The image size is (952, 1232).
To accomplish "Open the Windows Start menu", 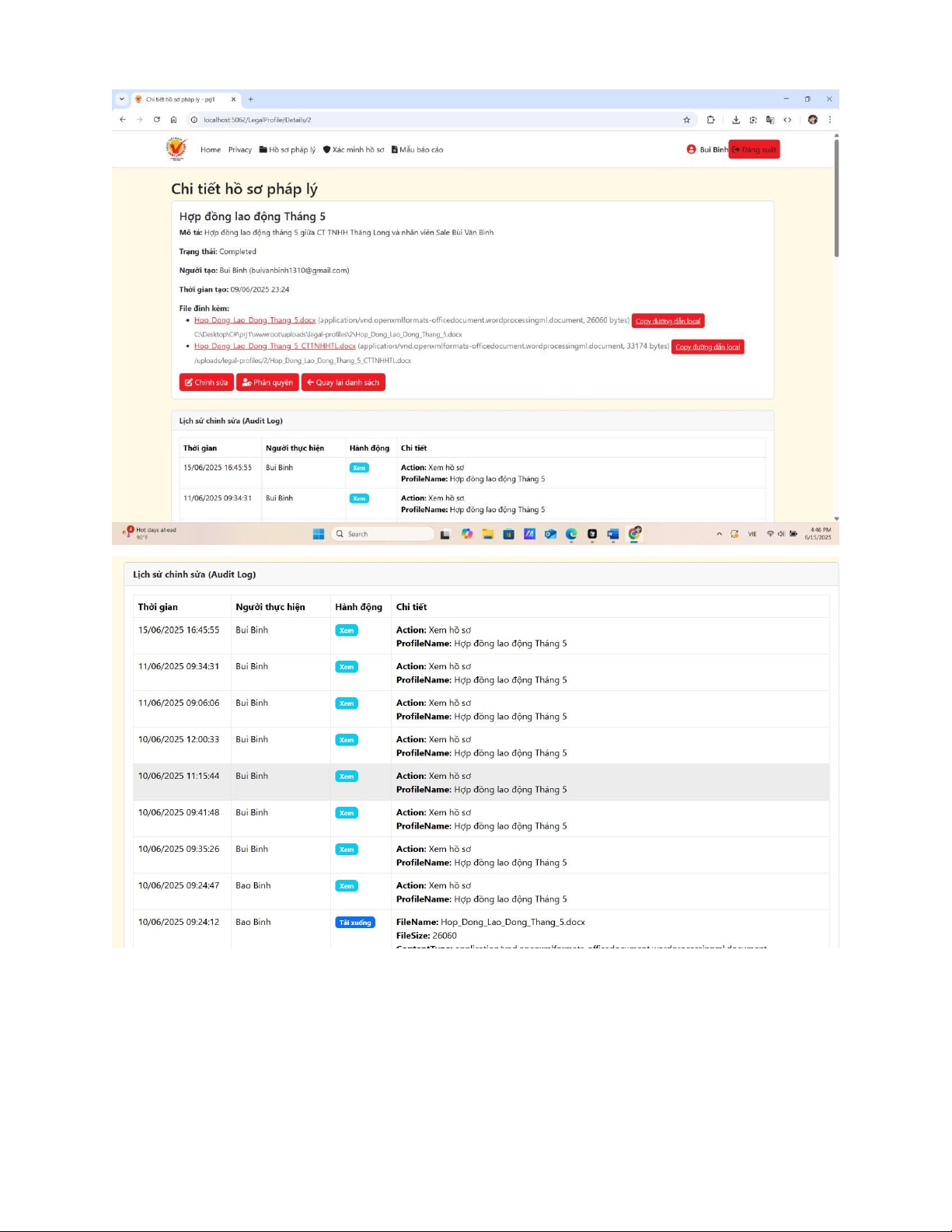I will tap(318, 534).
